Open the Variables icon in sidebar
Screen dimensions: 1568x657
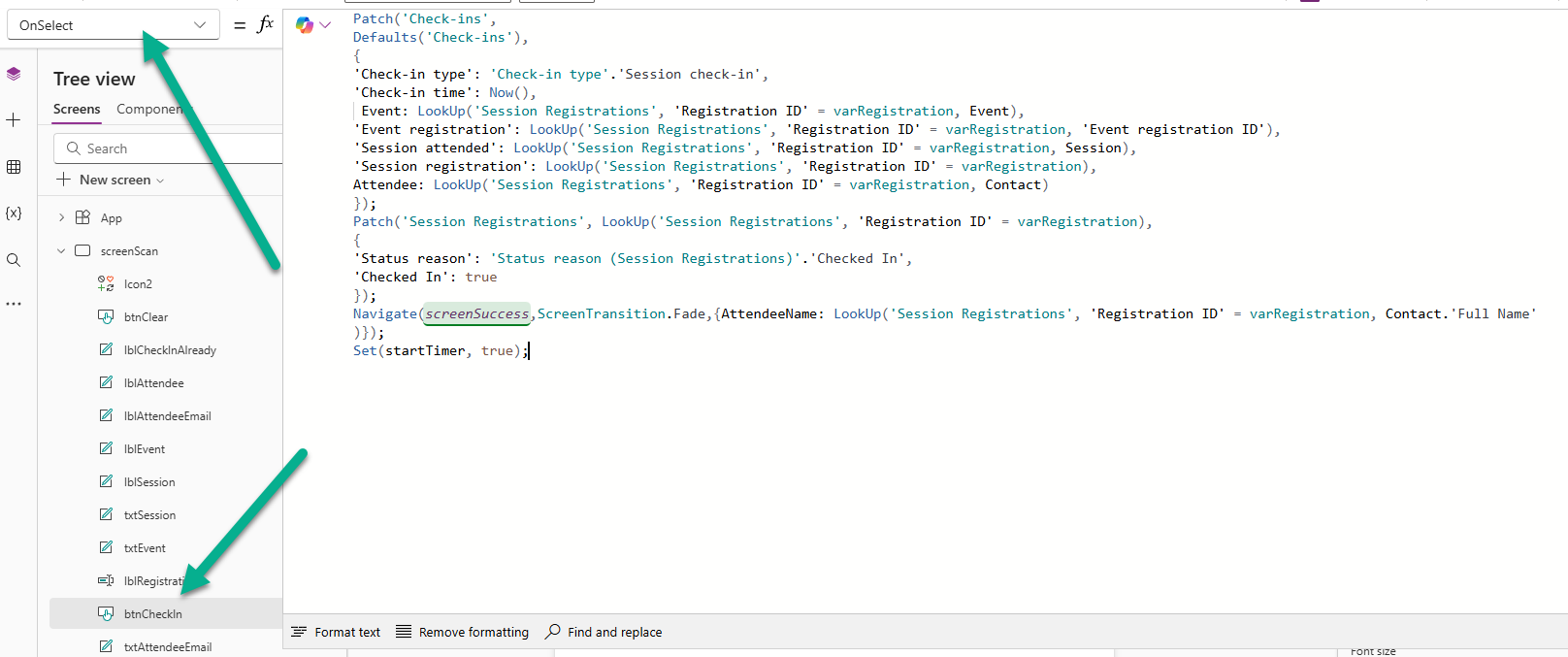click(x=14, y=214)
